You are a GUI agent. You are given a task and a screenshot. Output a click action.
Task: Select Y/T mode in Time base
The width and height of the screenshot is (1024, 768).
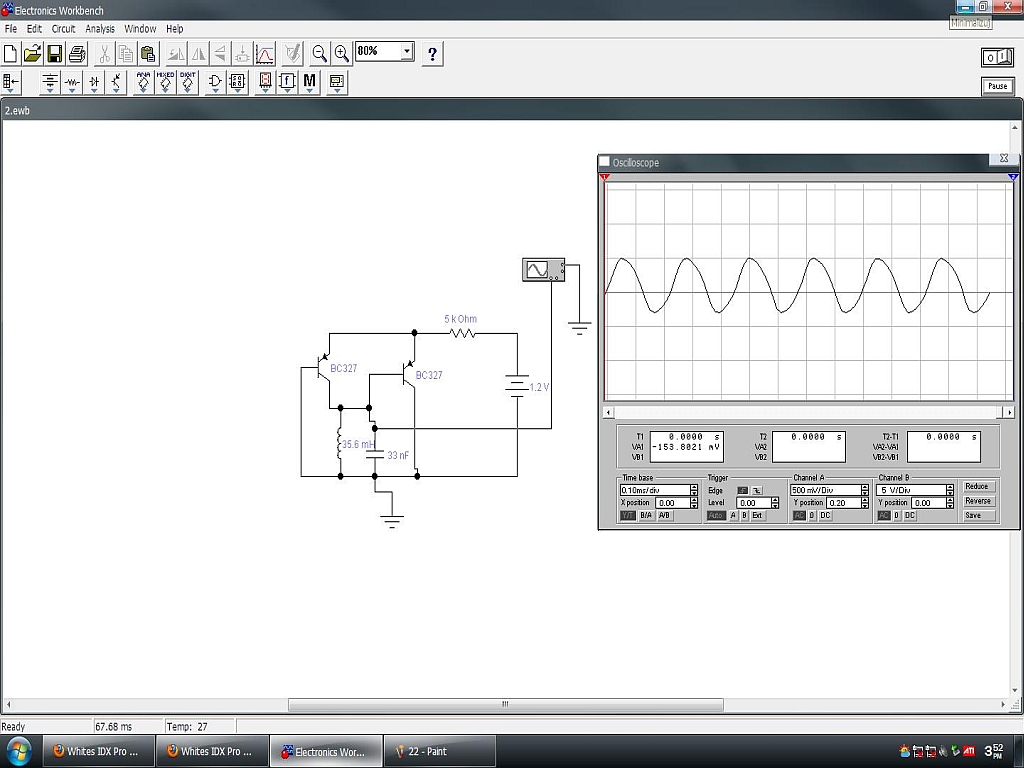point(628,516)
